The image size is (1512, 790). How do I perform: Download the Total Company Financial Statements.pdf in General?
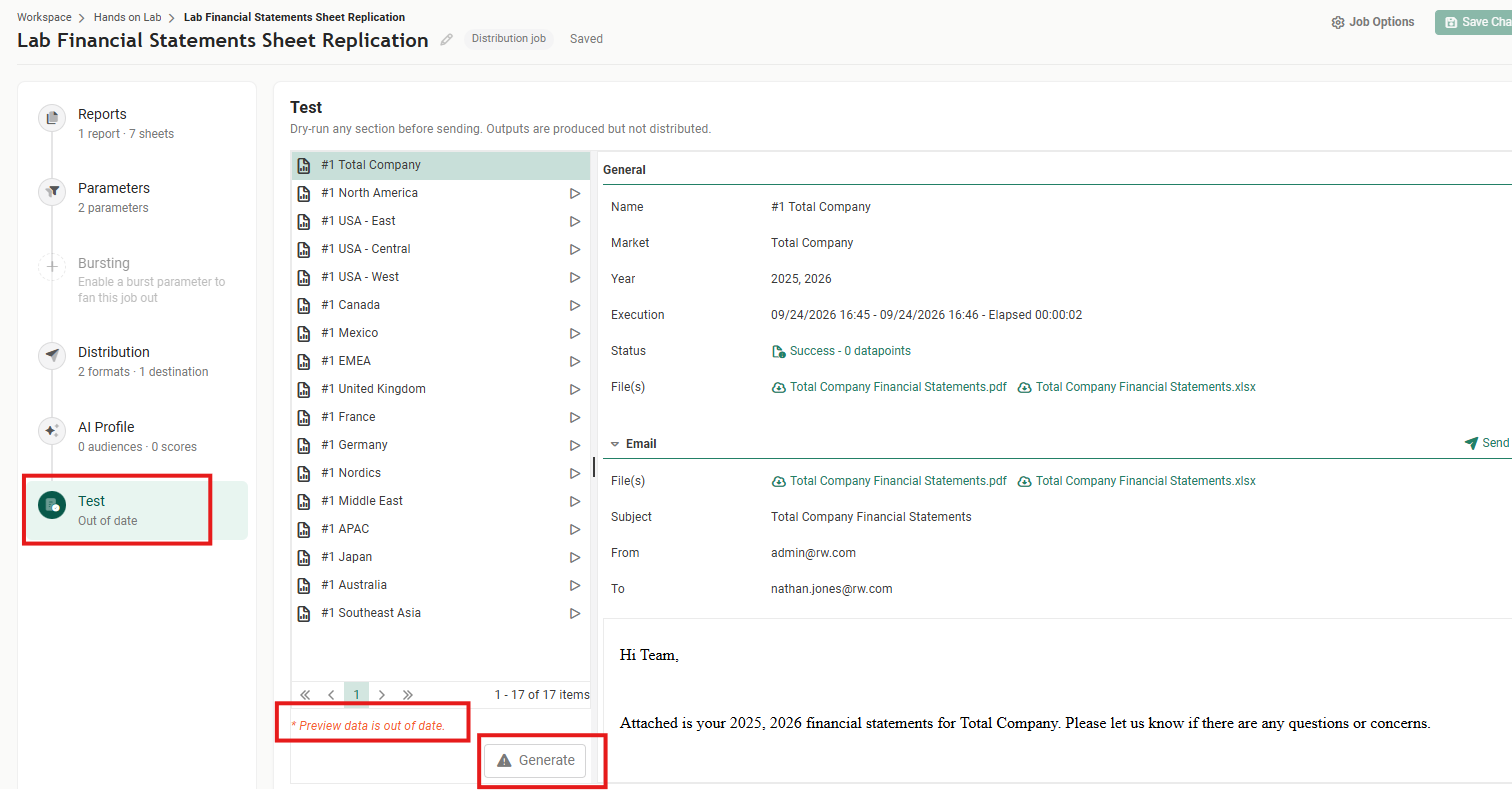pyautogui.click(x=889, y=387)
